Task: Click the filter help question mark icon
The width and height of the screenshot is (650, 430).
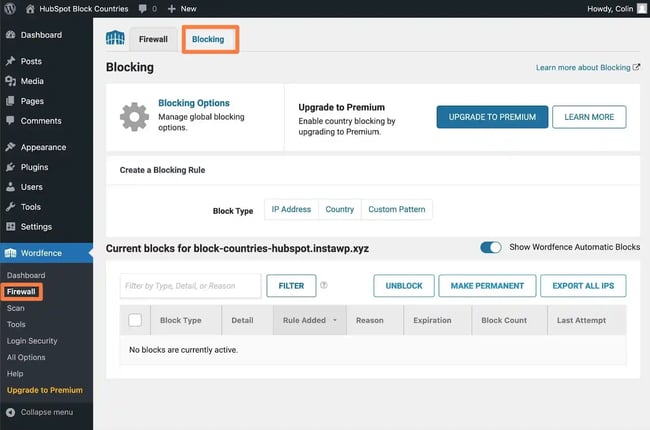Action: pos(324,286)
